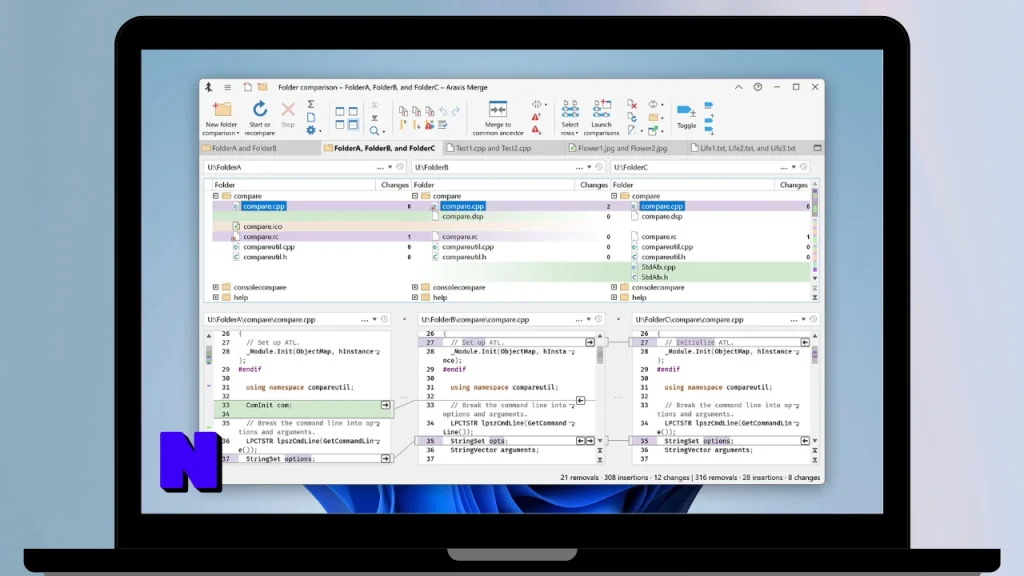Click the redo arrow icon

(x=456, y=111)
